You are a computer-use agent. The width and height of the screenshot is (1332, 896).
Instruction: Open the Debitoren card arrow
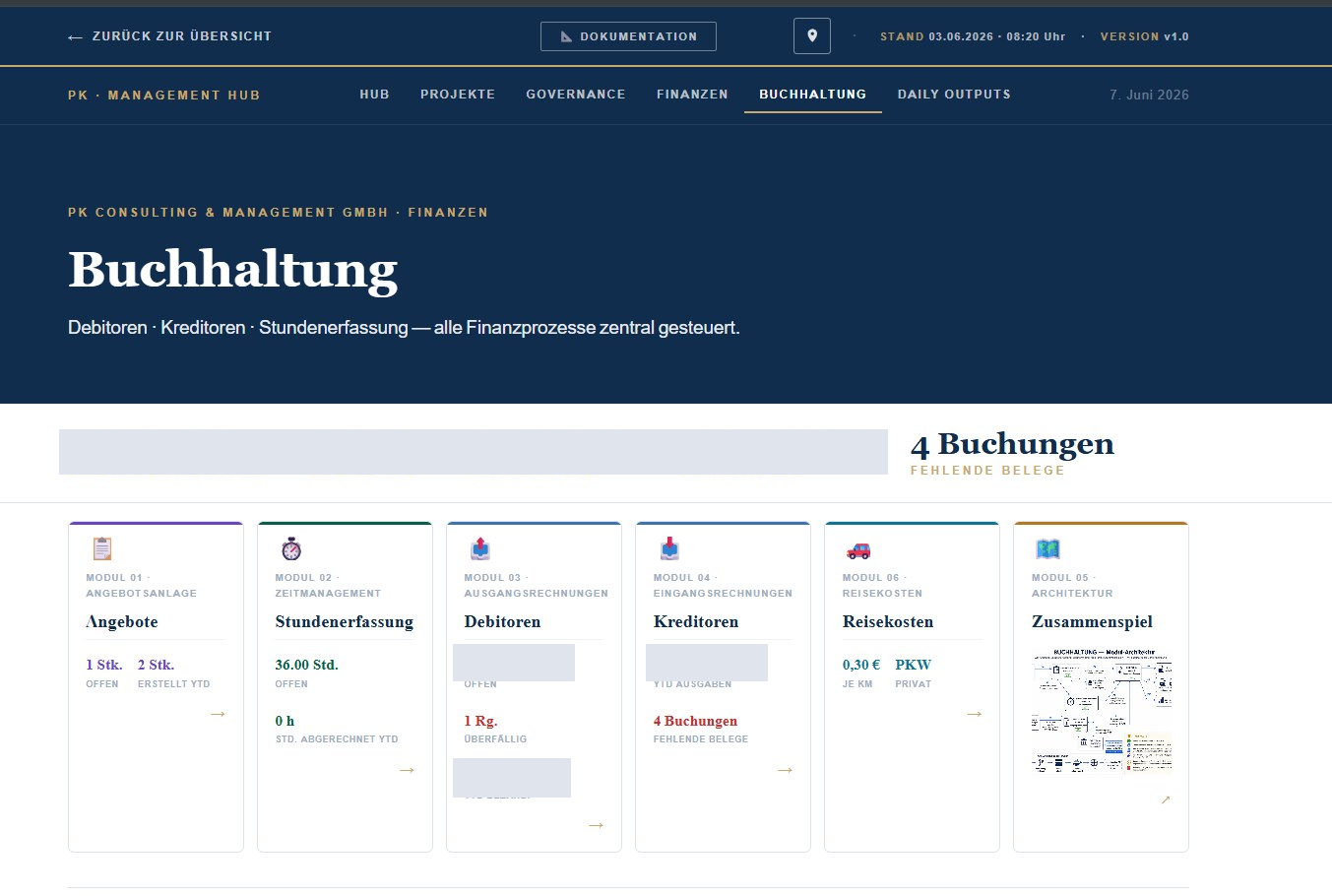[596, 825]
